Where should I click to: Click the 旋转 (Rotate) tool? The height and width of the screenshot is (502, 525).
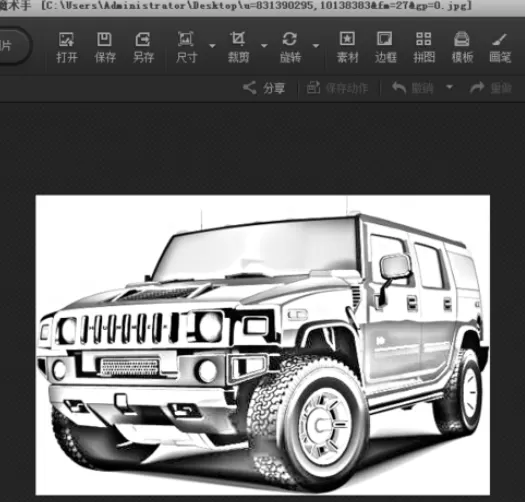(290, 48)
